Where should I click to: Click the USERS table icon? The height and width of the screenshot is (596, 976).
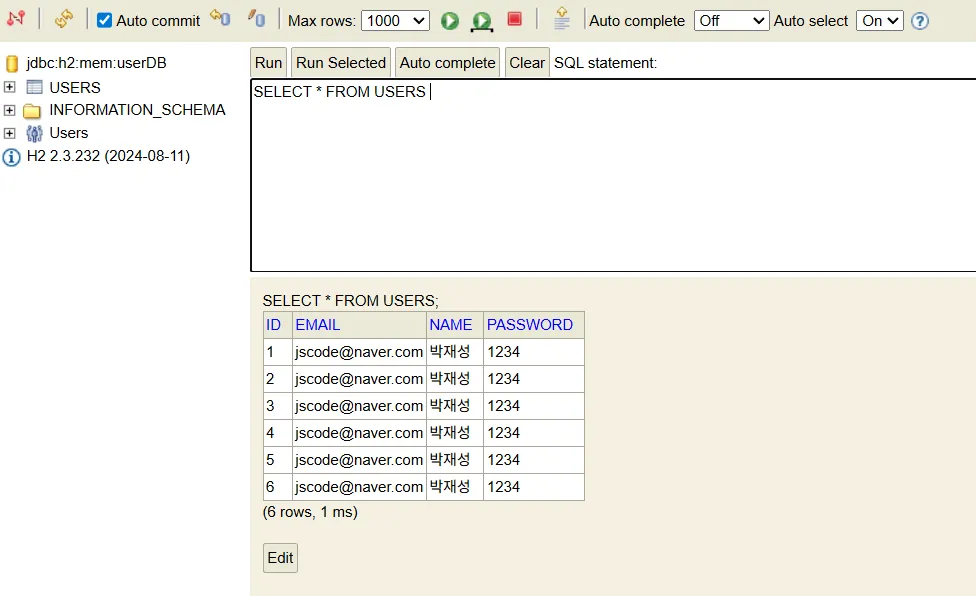[34, 87]
